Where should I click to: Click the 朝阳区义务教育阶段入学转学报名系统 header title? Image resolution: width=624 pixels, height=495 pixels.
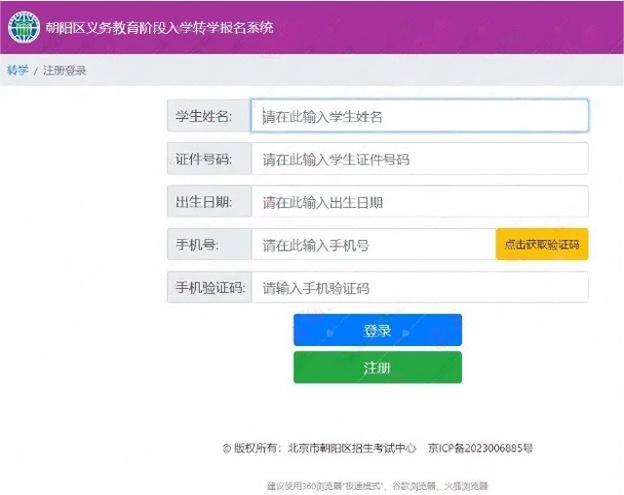pos(160,28)
